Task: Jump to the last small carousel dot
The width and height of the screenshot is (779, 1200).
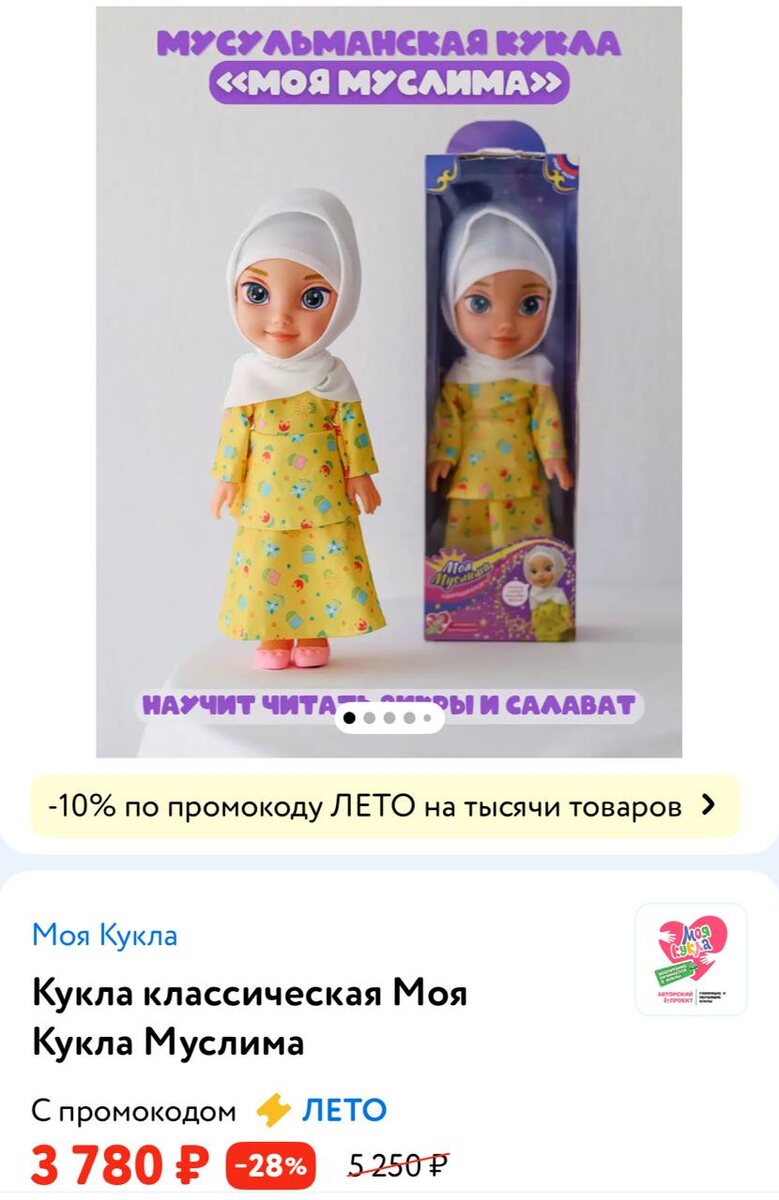Action: 427,718
